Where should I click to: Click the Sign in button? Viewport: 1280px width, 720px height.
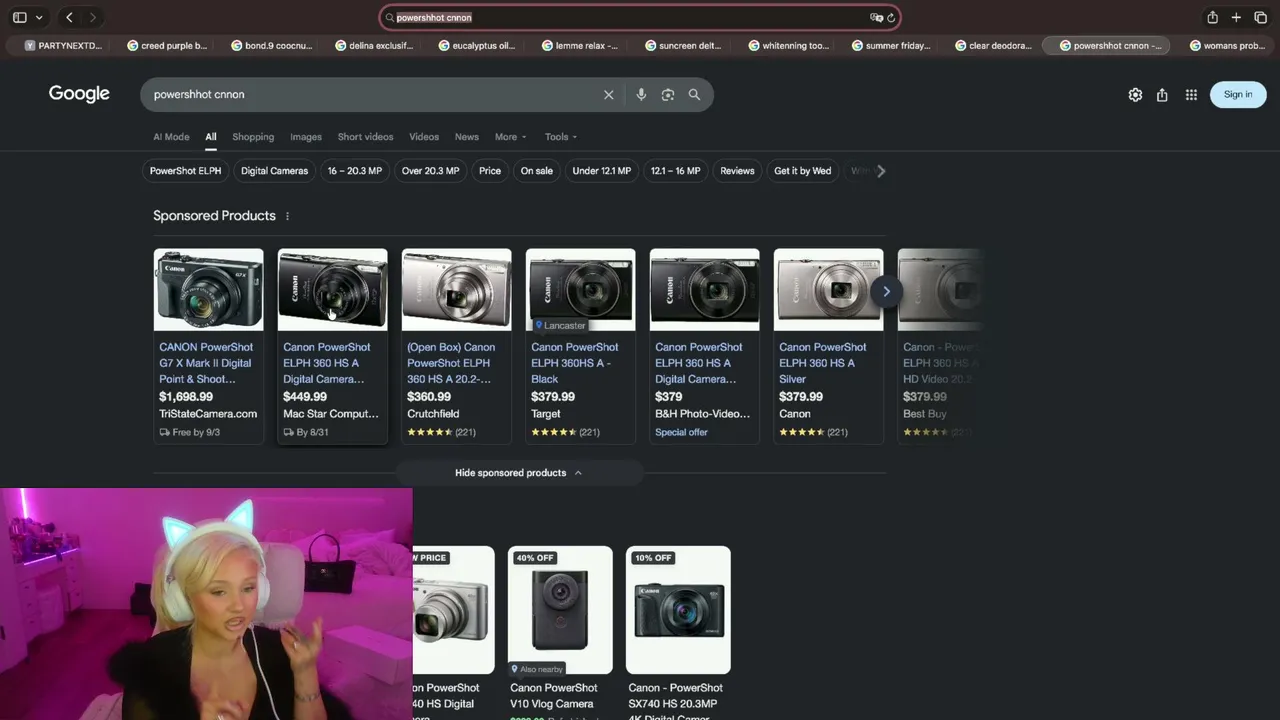tap(1238, 94)
